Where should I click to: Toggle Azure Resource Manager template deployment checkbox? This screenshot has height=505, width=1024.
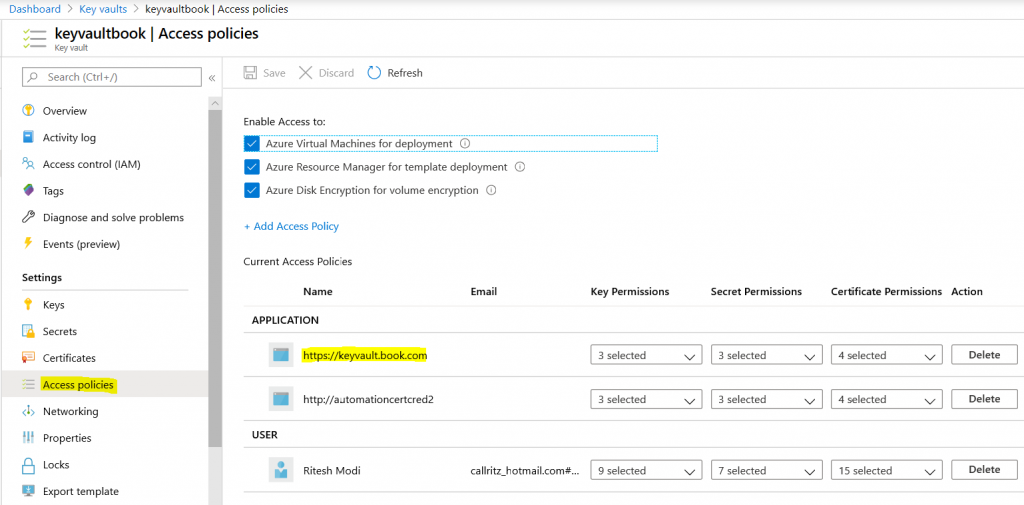[x=252, y=167]
